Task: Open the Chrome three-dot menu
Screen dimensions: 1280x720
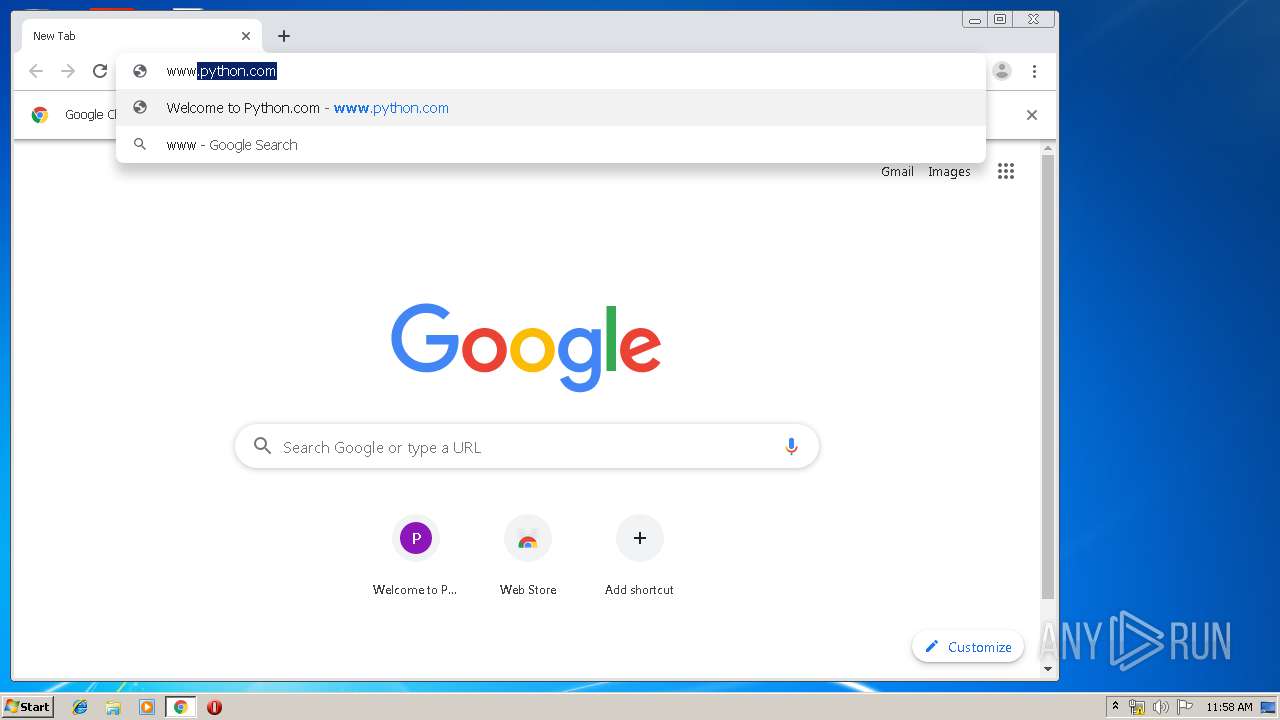Action: pyautogui.click(x=1034, y=71)
